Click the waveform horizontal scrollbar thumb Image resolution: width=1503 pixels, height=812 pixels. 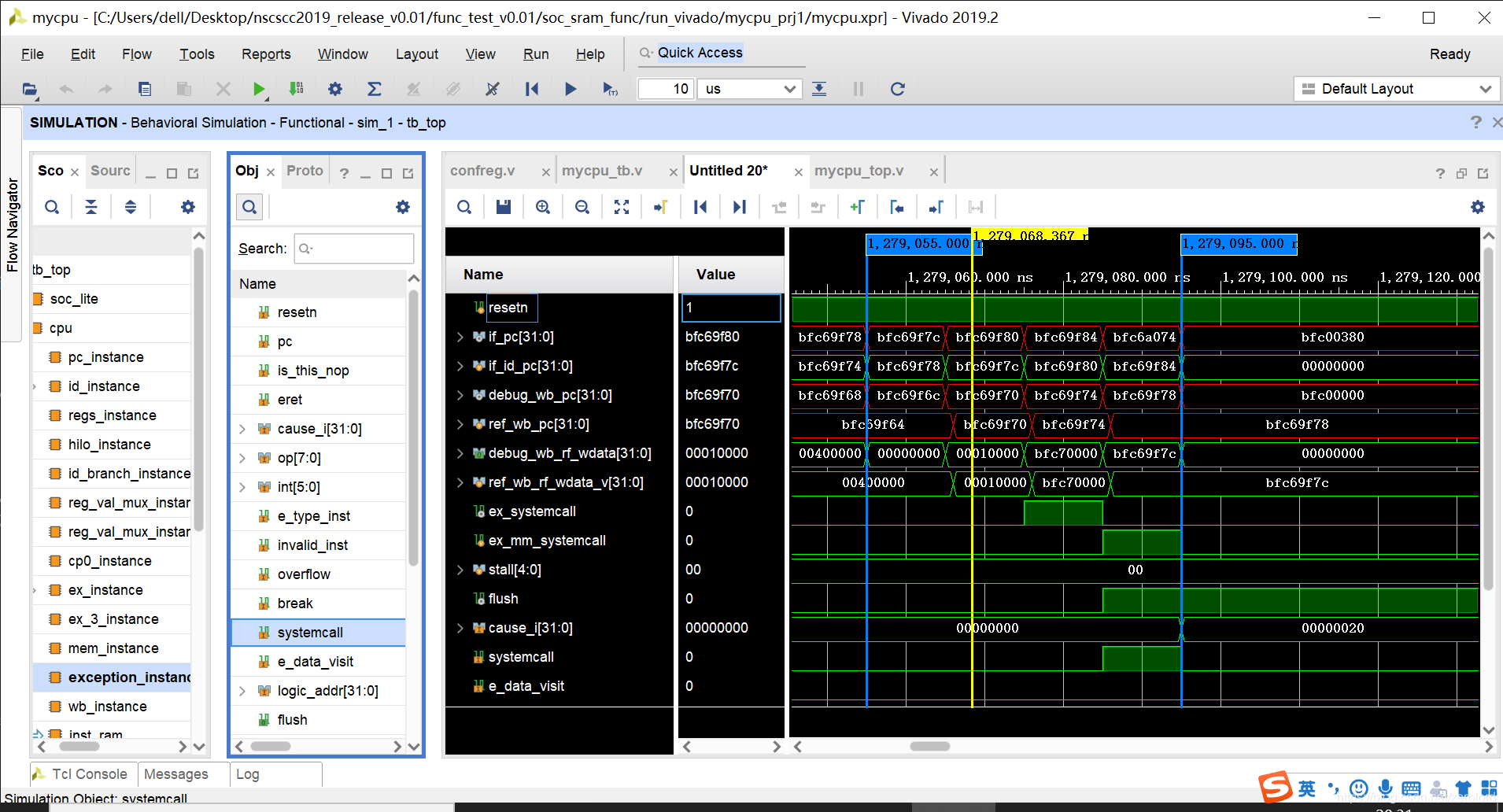929,746
